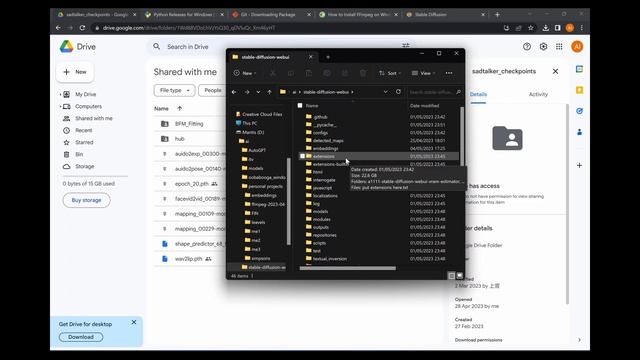640x360 pixels.
Task: Open the Activity tab in details panel
Action: click(538, 94)
